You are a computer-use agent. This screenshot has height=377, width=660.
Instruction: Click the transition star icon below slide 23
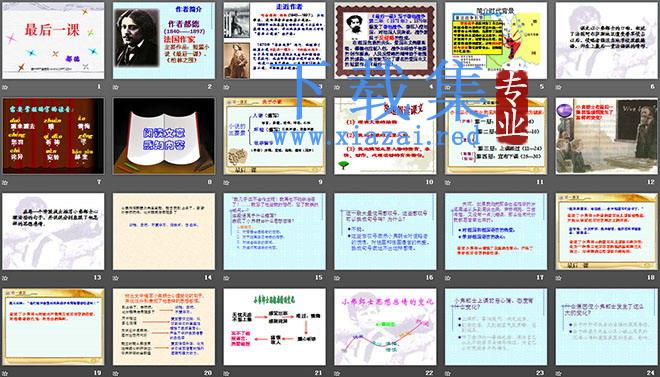[448, 373]
